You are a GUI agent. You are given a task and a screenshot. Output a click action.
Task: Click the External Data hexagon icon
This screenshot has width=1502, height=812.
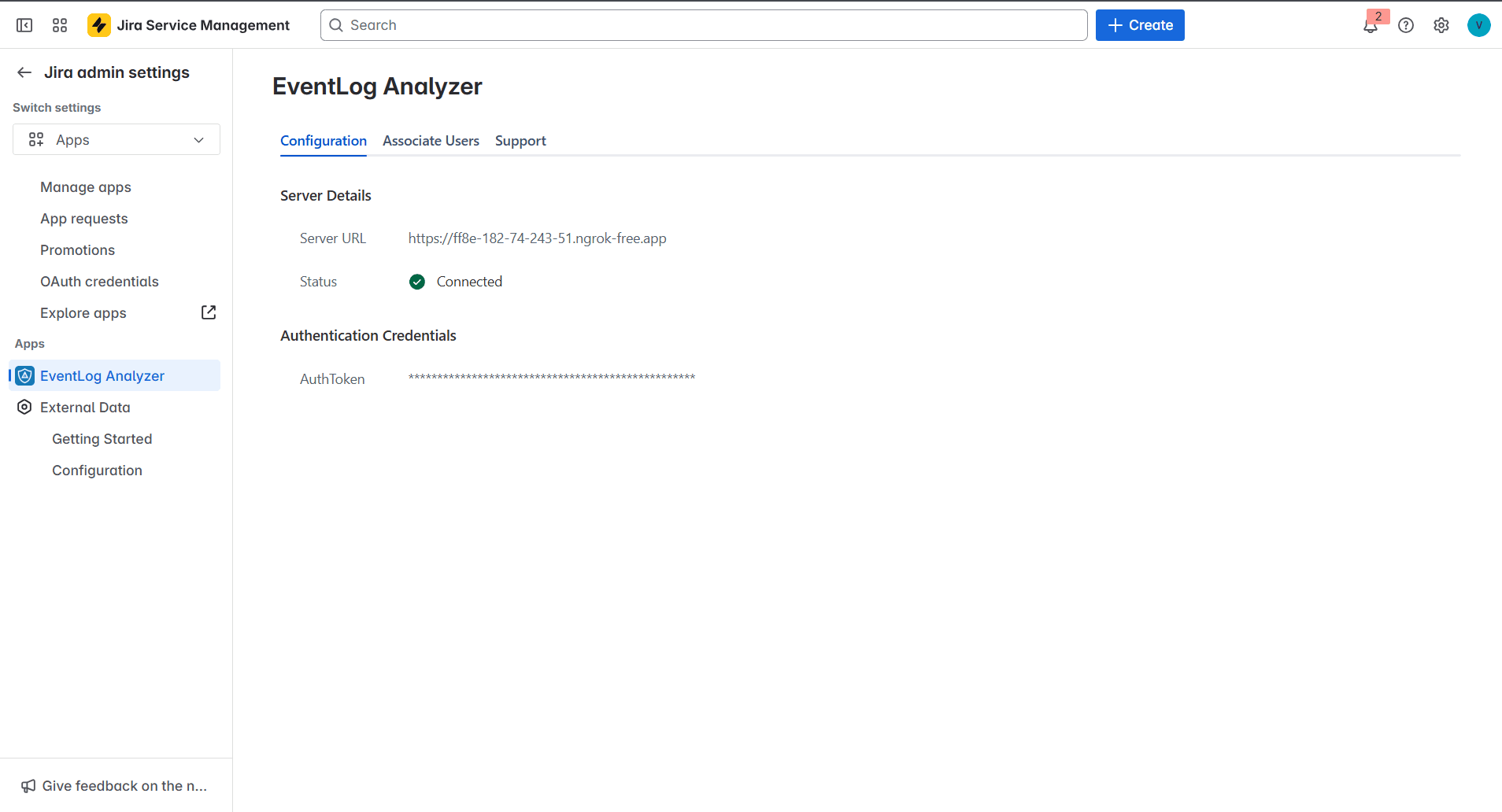24,407
